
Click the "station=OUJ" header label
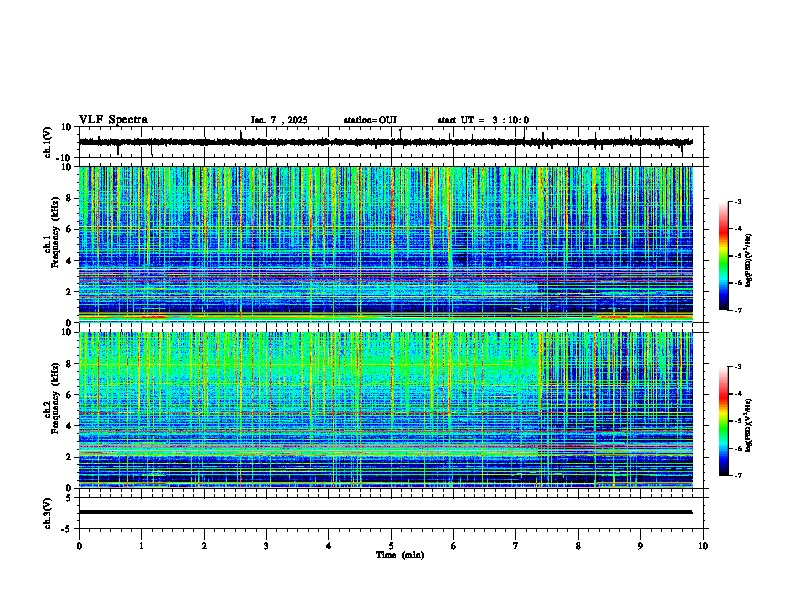pos(370,120)
